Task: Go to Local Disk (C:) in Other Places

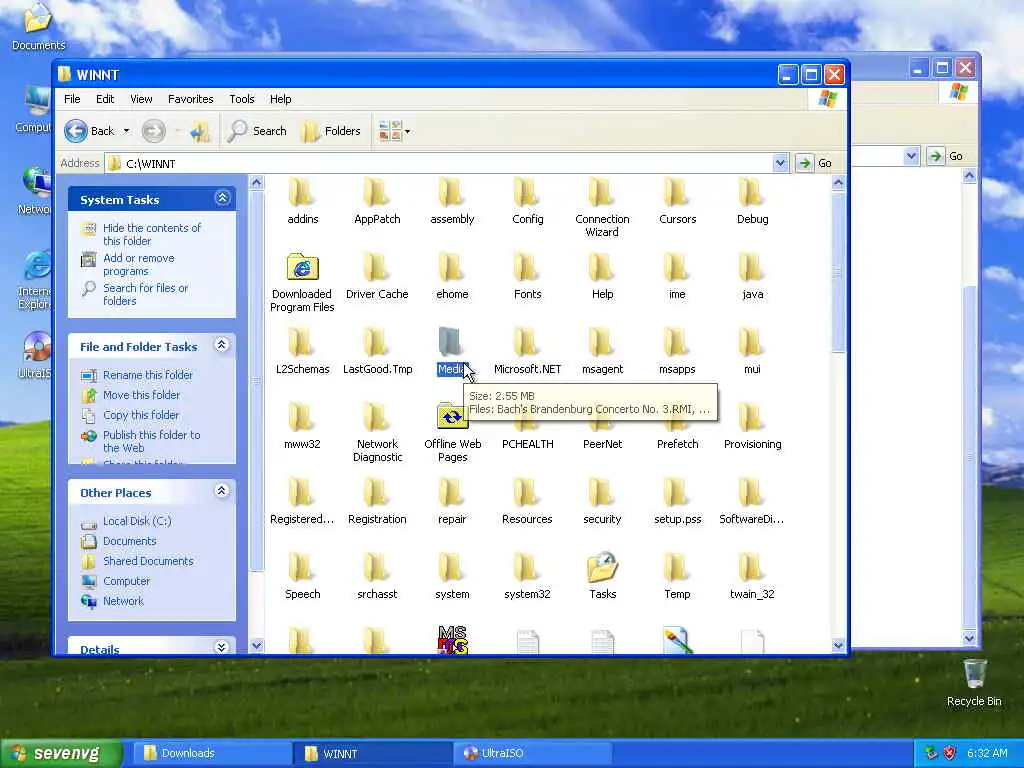Action: click(x=137, y=521)
